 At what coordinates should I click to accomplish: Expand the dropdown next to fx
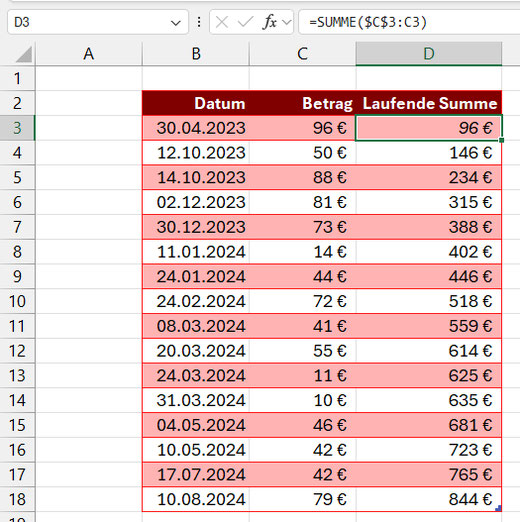point(286,22)
